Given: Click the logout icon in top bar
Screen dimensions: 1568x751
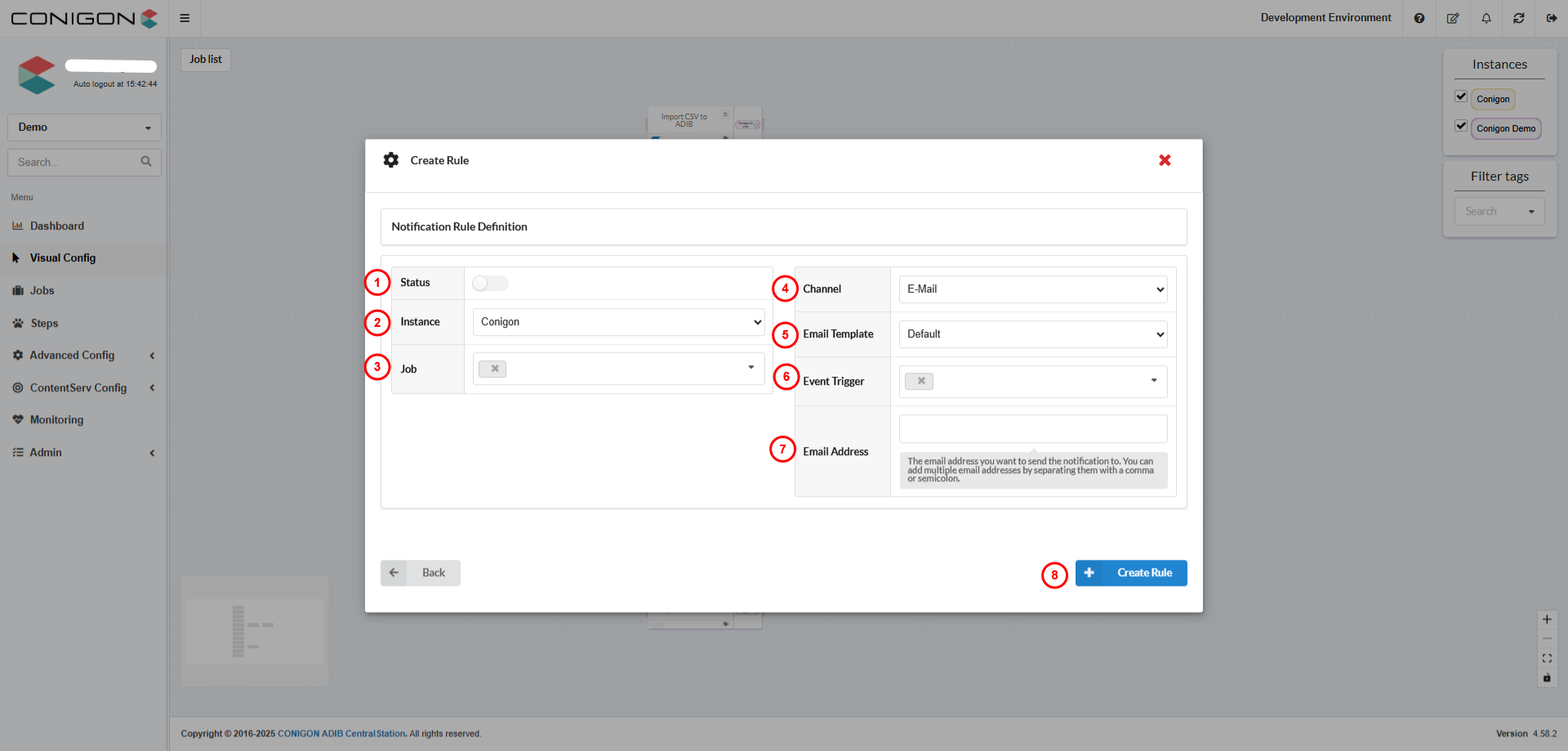Looking at the screenshot, I should pyautogui.click(x=1552, y=18).
